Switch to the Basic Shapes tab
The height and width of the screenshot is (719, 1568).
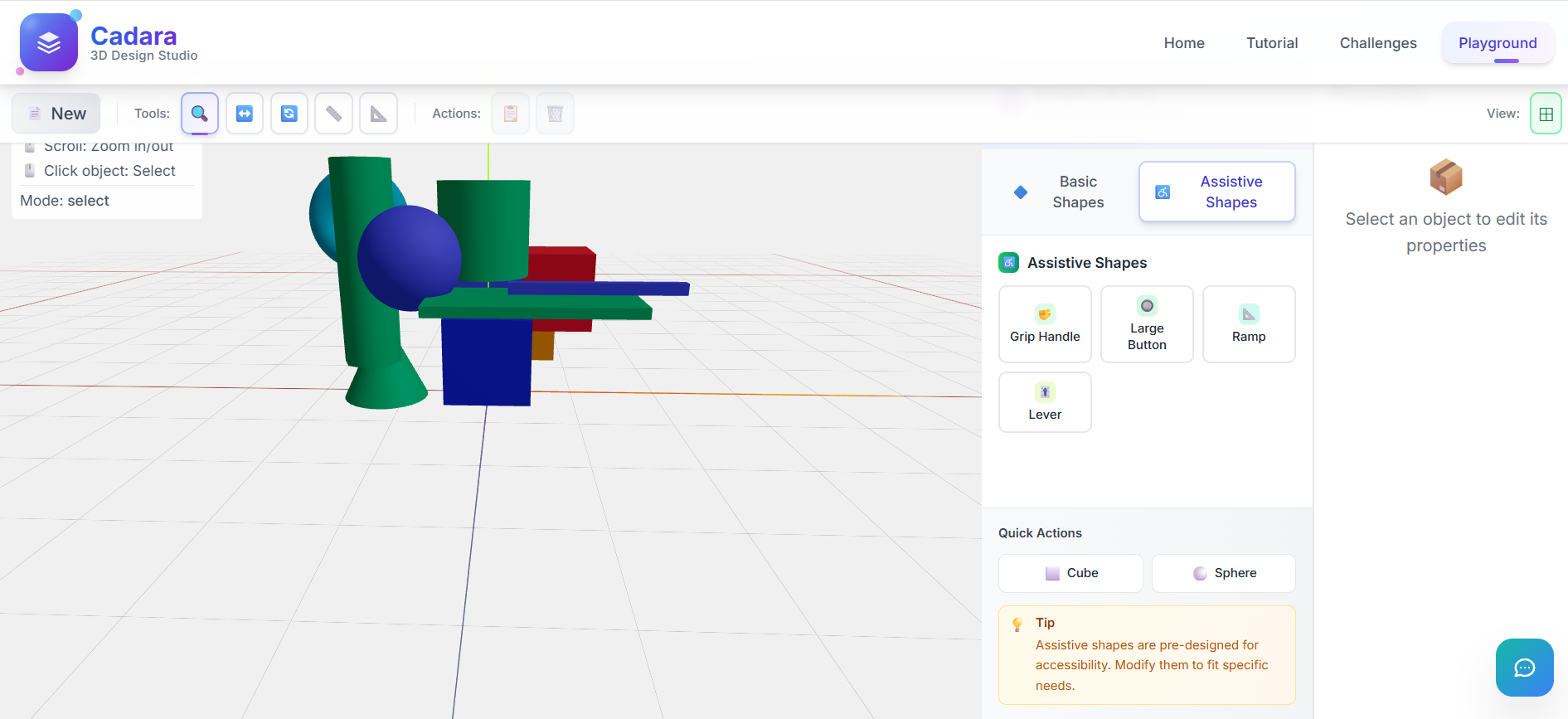click(x=1061, y=192)
